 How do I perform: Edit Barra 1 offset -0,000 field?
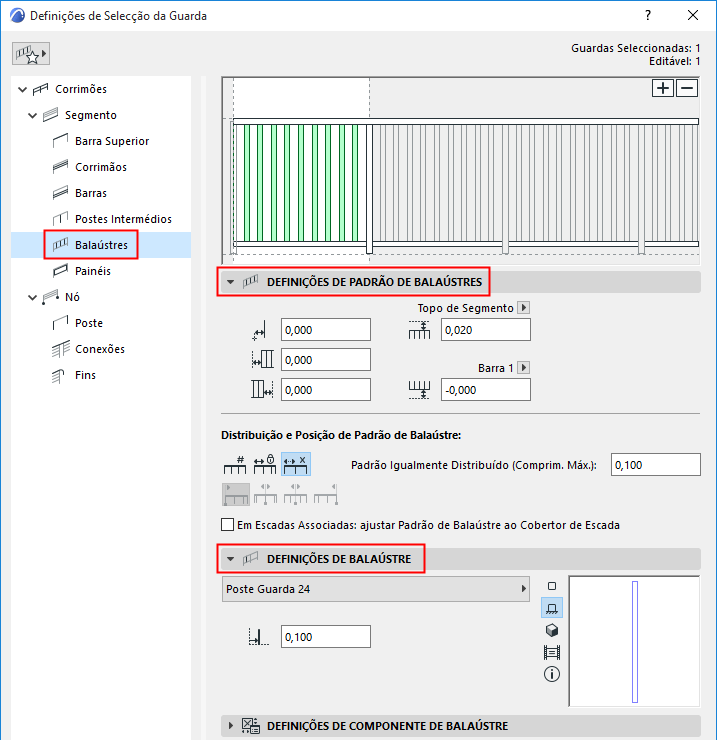coord(486,390)
